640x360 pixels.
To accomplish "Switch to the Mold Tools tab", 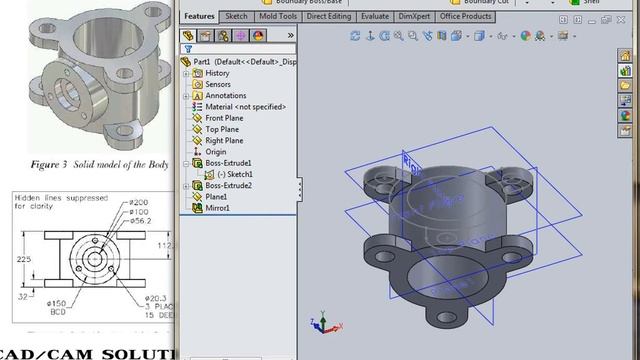I will (x=278, y=16).
